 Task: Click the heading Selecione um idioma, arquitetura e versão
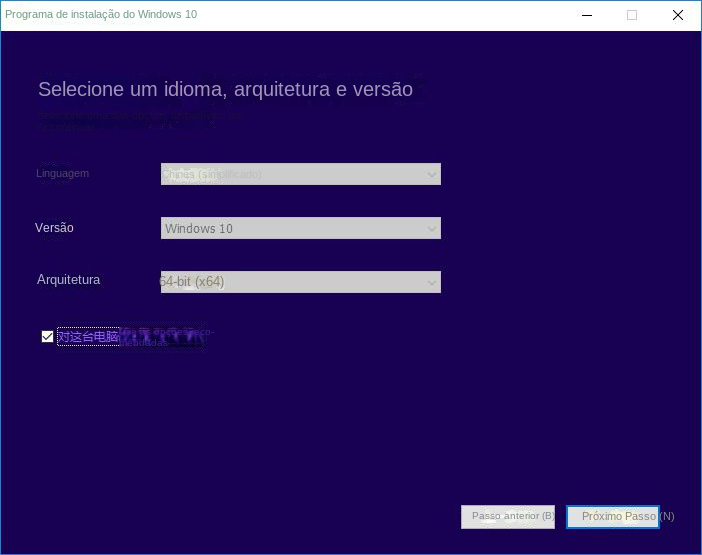[x=225, y=89]
